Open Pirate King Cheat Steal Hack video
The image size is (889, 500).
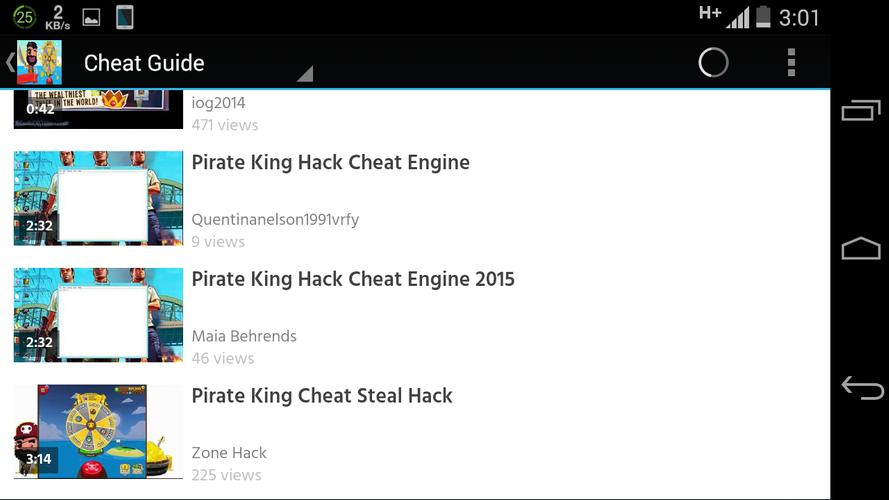pyautogui.click(x=322, y=396)
